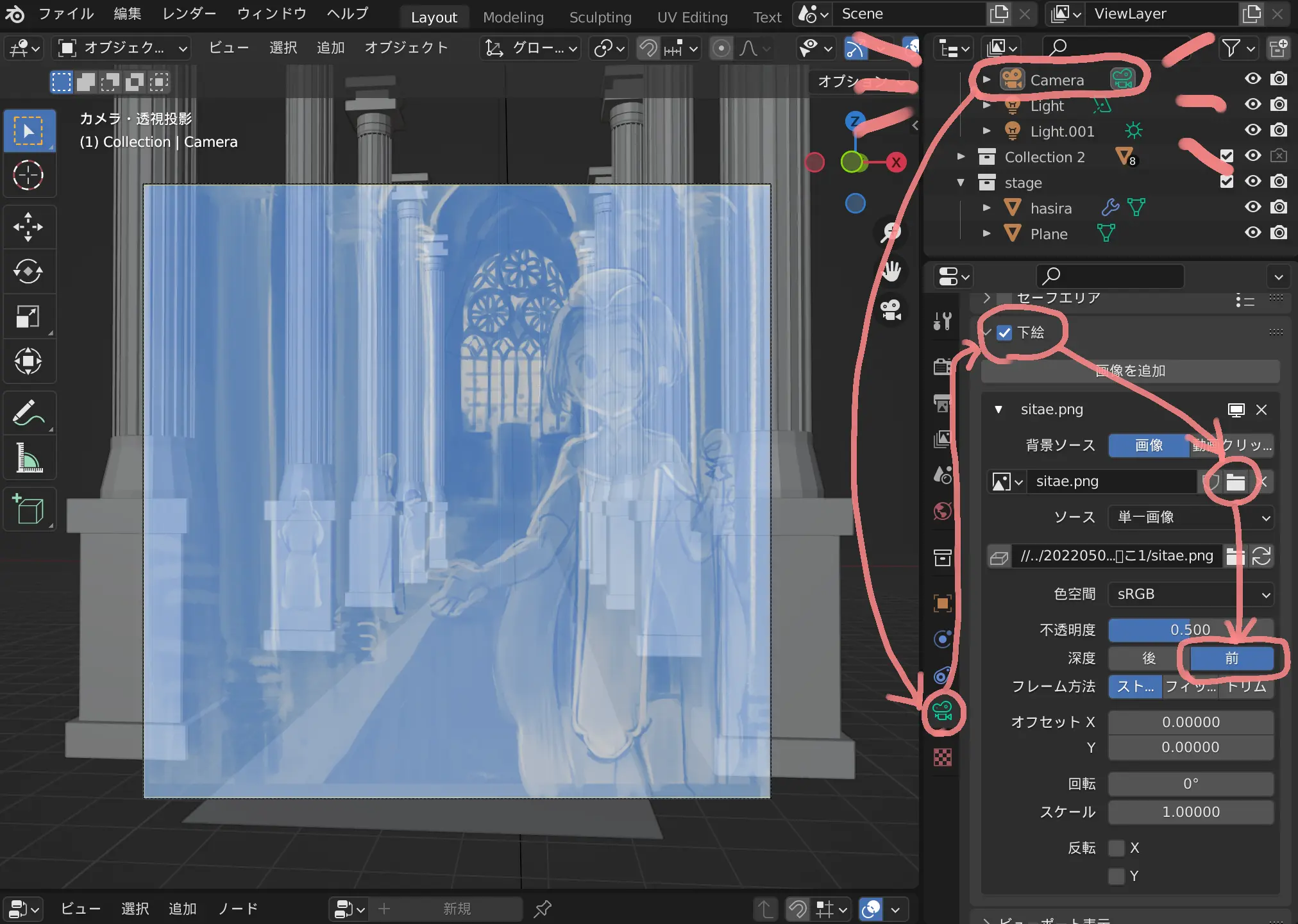Viewport: 1298px width, 924px height.
Task: Open the Physics properties tab
Action: click(943, 639)
